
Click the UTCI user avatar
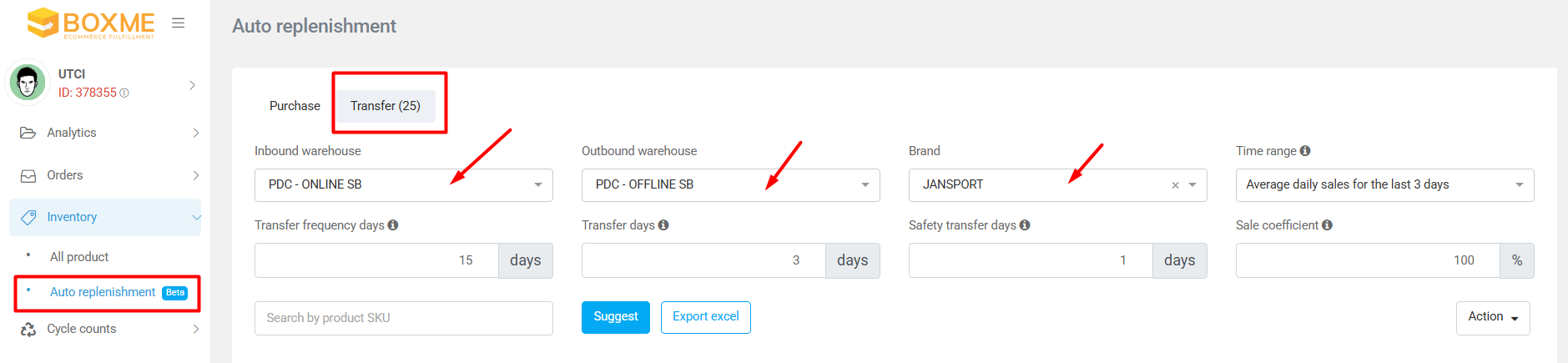tap(28, 83)
